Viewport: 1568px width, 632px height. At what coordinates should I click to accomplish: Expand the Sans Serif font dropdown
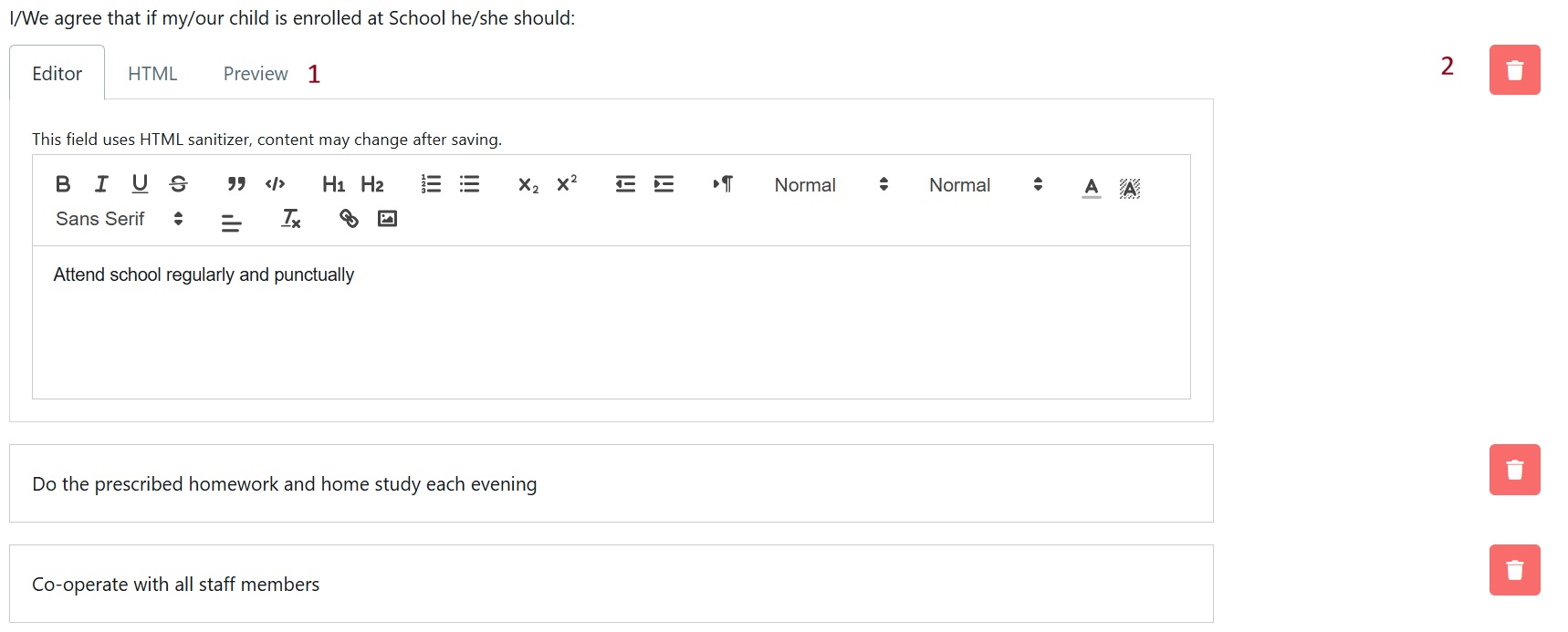[119, 219]
